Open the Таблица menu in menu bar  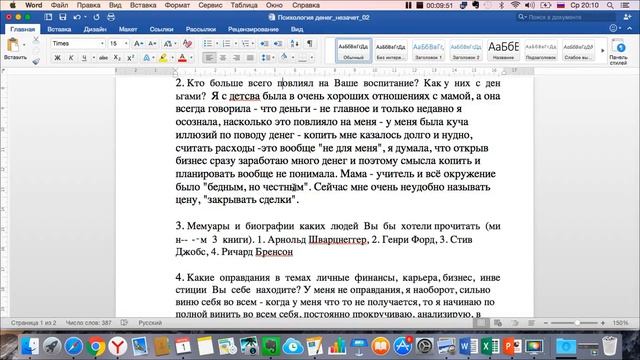click(x=244, y=5)
